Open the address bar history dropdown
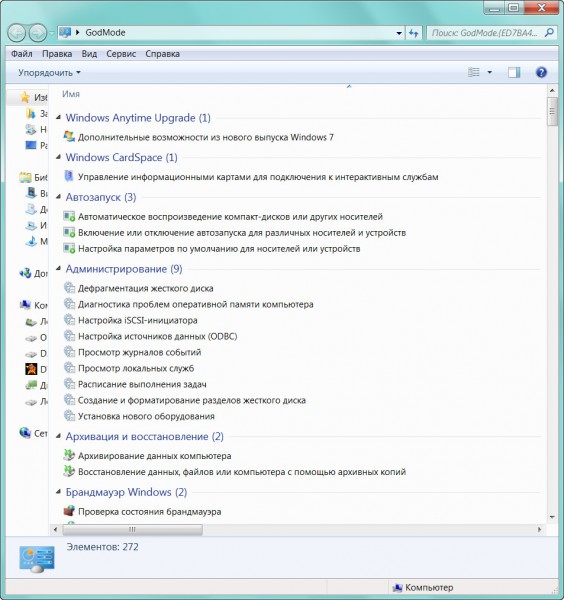564x600 pixels. click(x=399, y=33)
